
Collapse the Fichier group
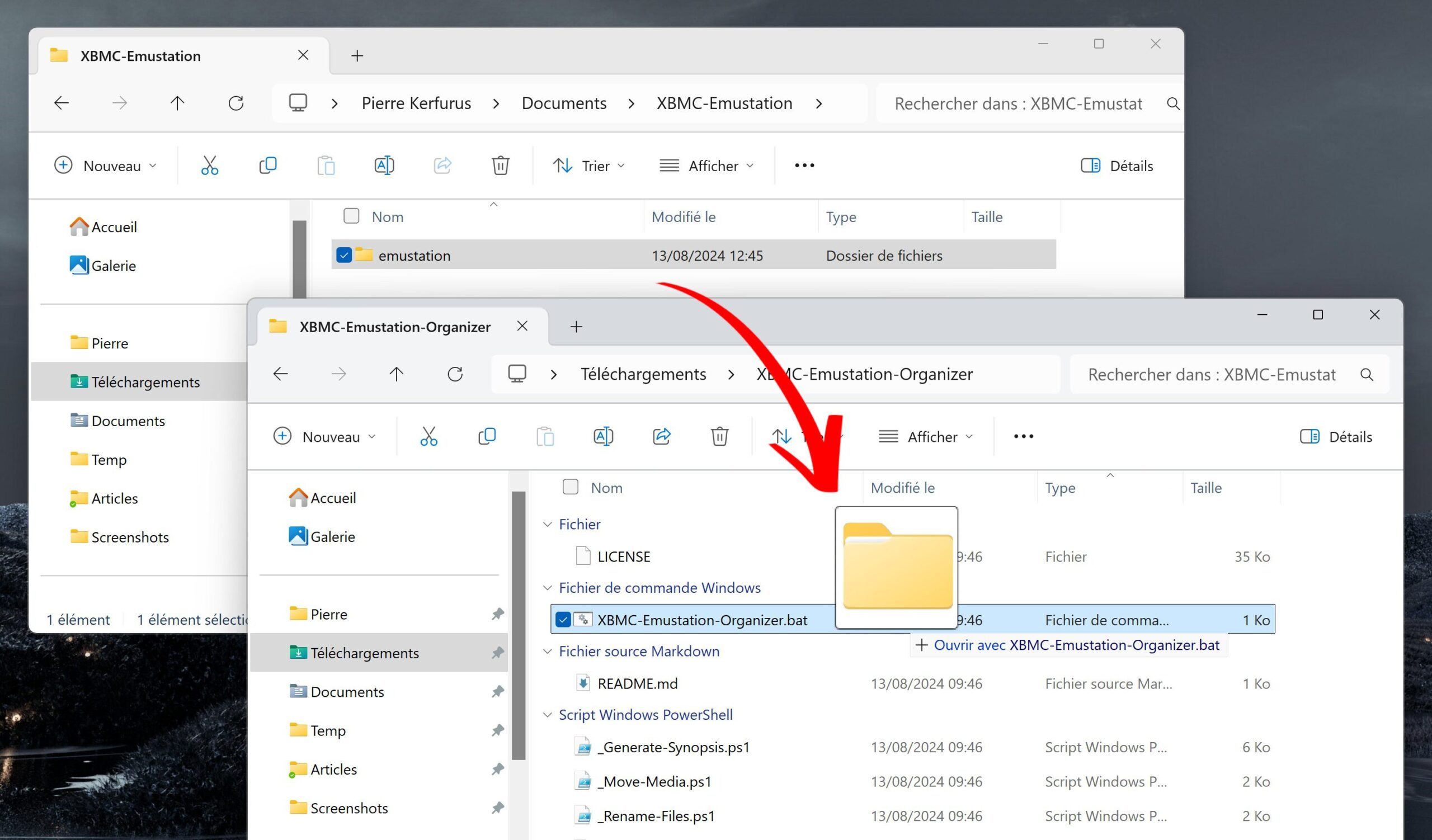point(547,523)
